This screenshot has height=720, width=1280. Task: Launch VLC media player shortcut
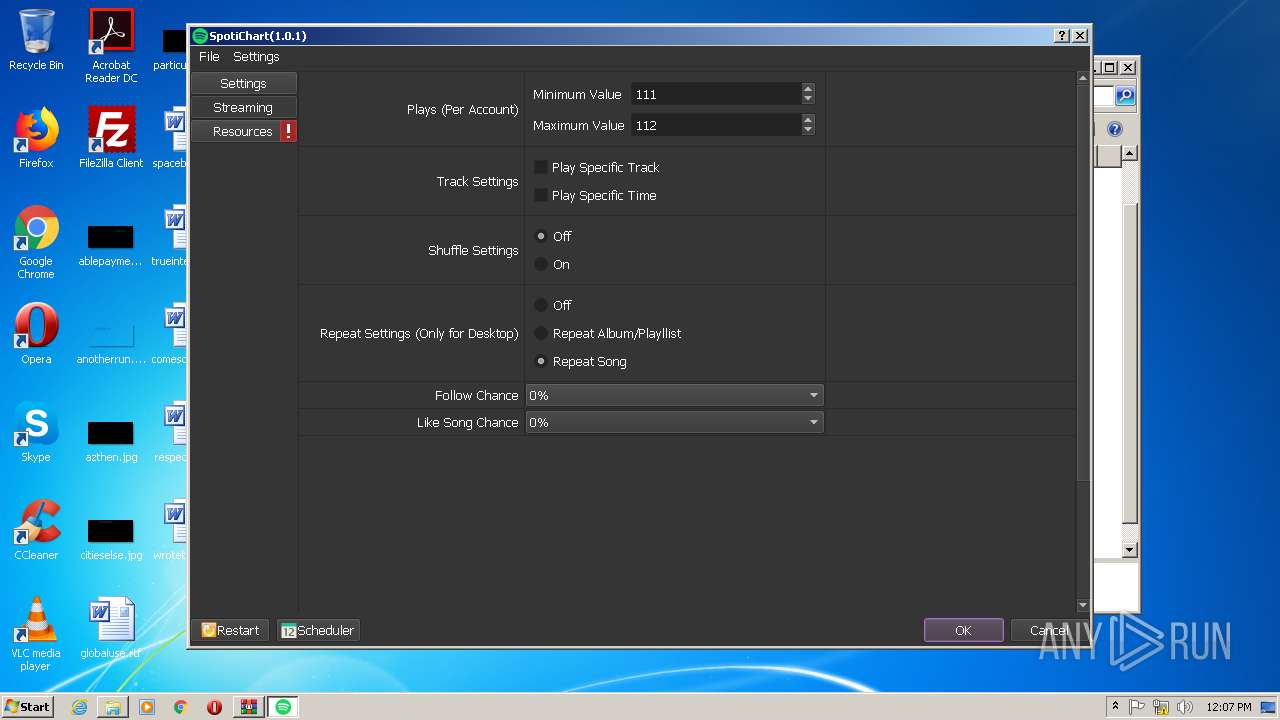pos(36,635)
